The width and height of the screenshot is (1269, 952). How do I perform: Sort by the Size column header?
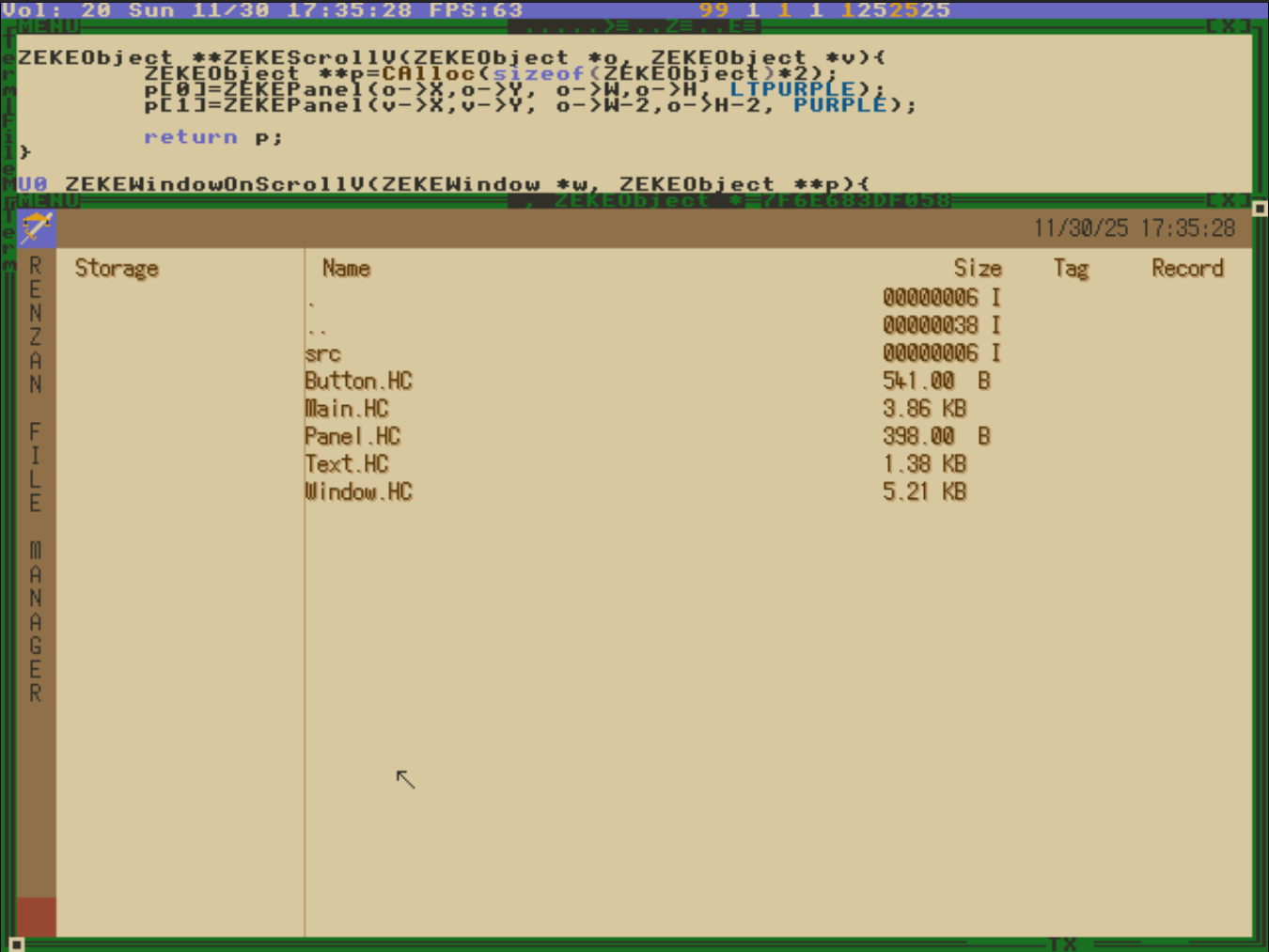coord(978,269)
